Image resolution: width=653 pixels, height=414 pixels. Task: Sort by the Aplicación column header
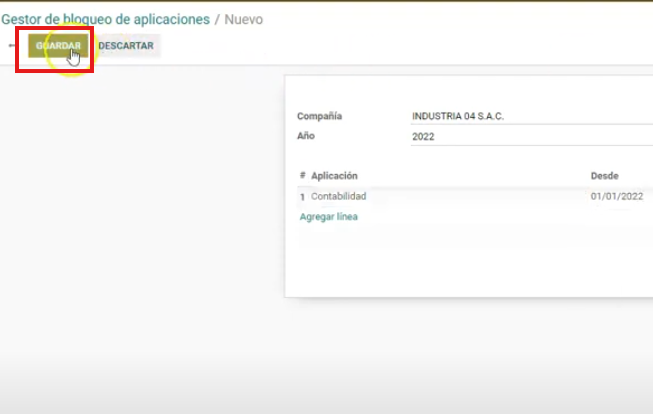point(334,176)
